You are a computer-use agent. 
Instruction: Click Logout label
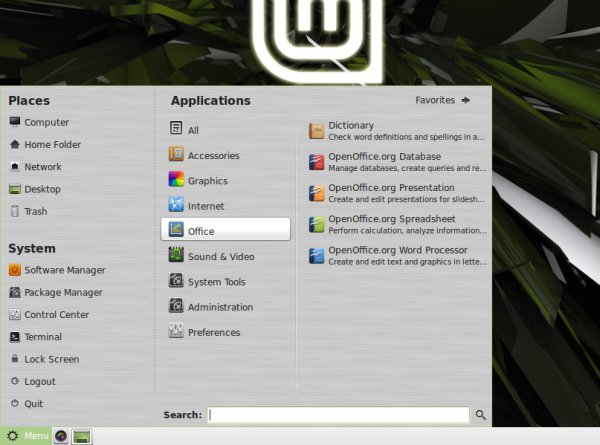coord(40,381)
